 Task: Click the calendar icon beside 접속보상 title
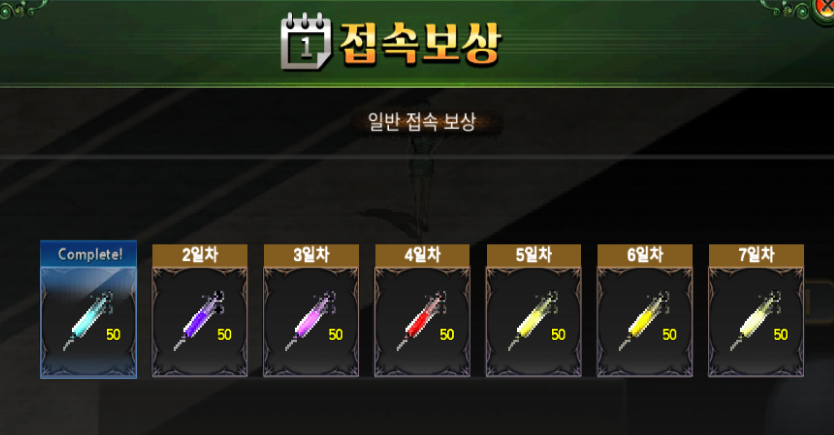(305, 42)
